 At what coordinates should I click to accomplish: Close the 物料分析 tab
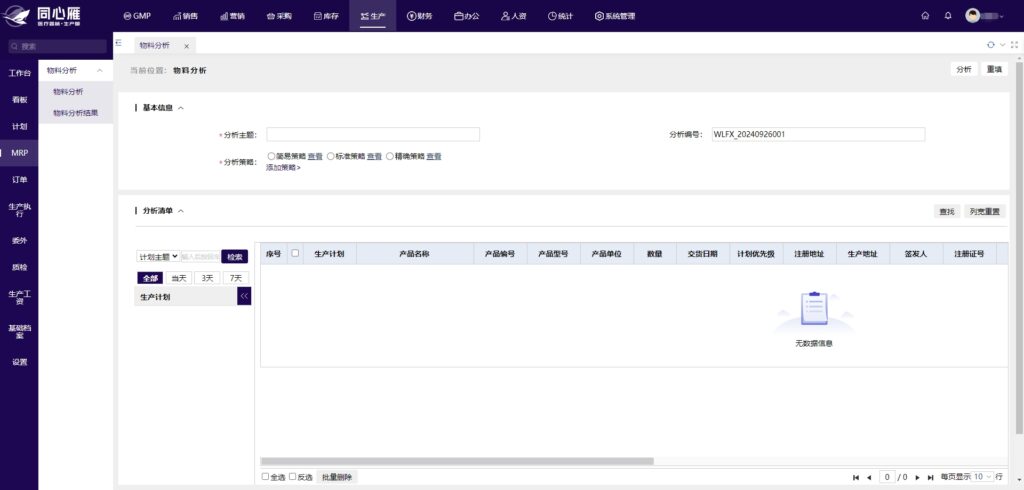pyautogui.click(x=186, y=46)
